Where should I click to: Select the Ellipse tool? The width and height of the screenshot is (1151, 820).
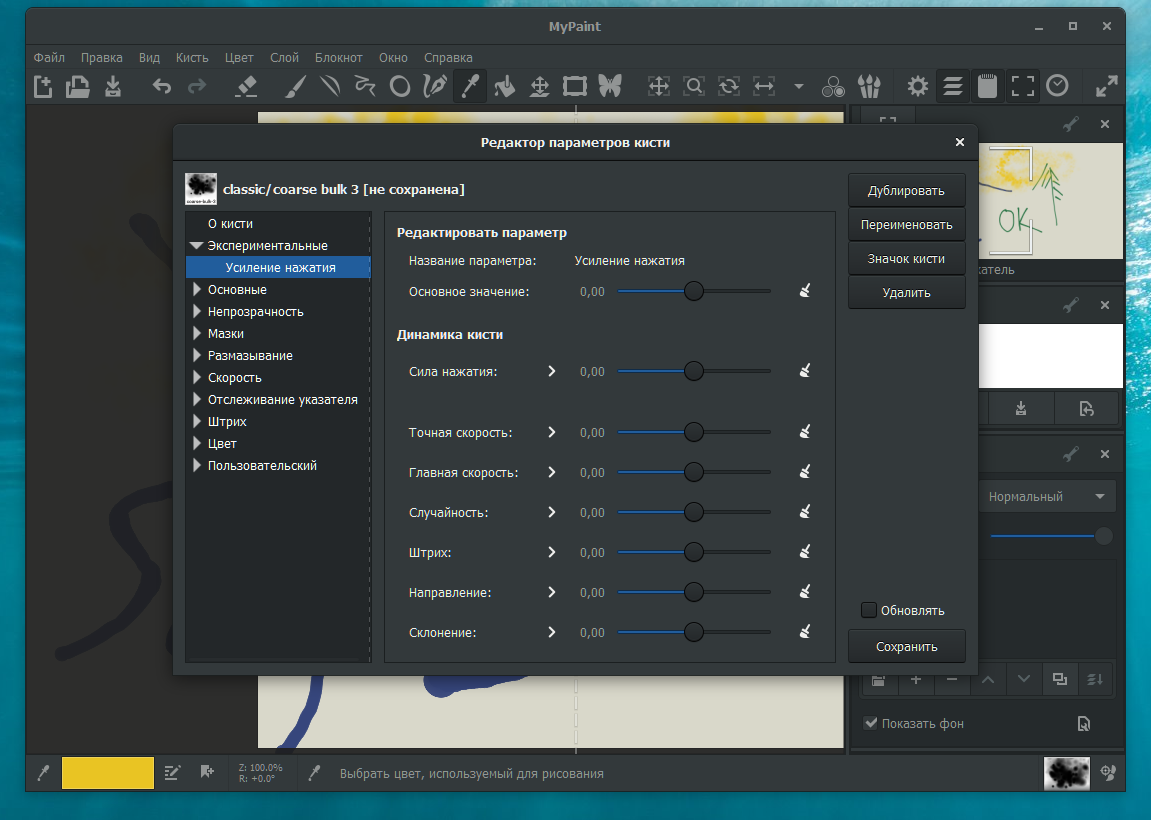[x=400, y=87]
